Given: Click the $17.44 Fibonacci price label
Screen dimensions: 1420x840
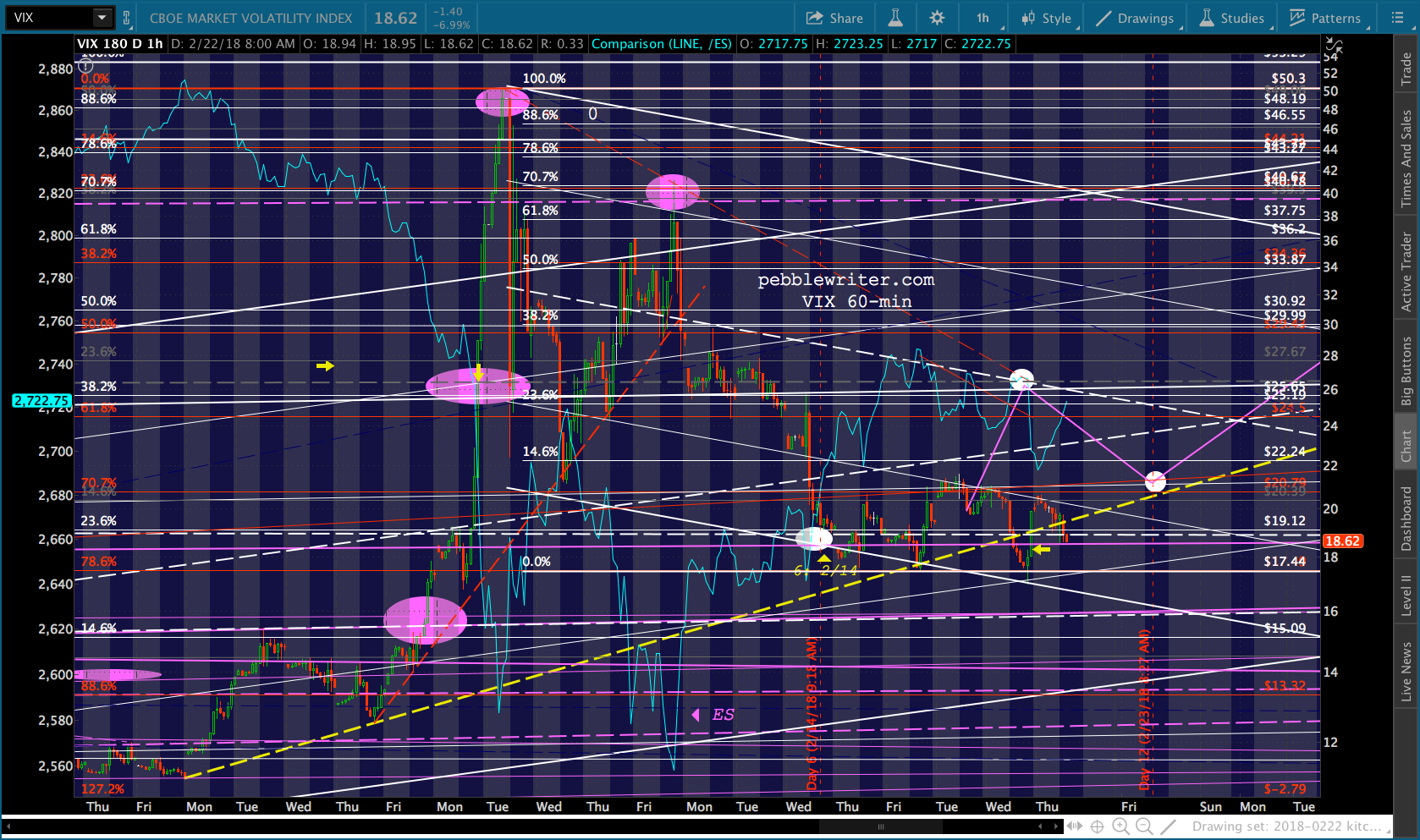Looking at the screenshot, I should (x=1285, y=562).
